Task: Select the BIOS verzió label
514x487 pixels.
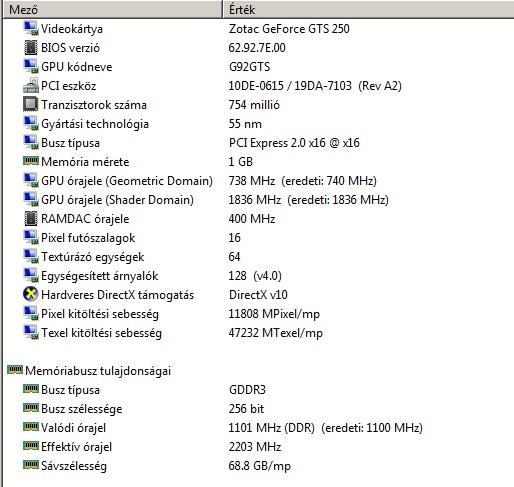Action: pos(70,48)
